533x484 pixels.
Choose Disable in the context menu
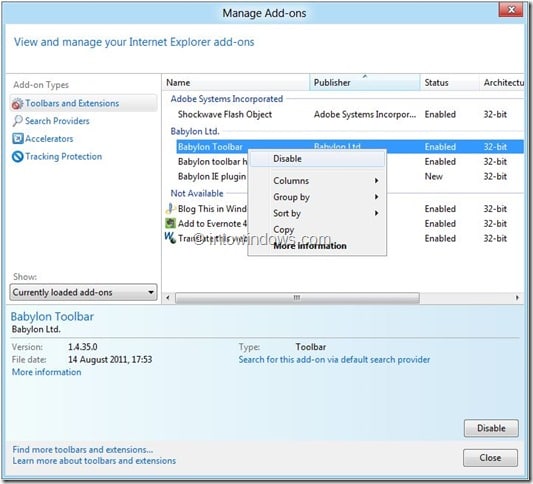317,159
